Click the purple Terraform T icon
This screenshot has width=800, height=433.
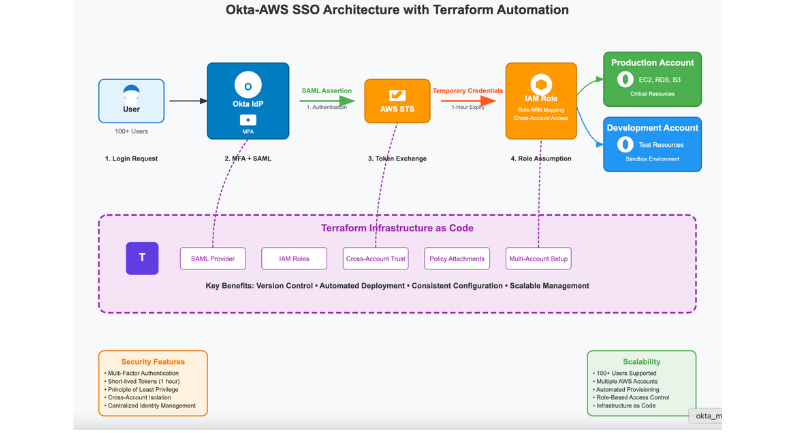click(142, 257)
